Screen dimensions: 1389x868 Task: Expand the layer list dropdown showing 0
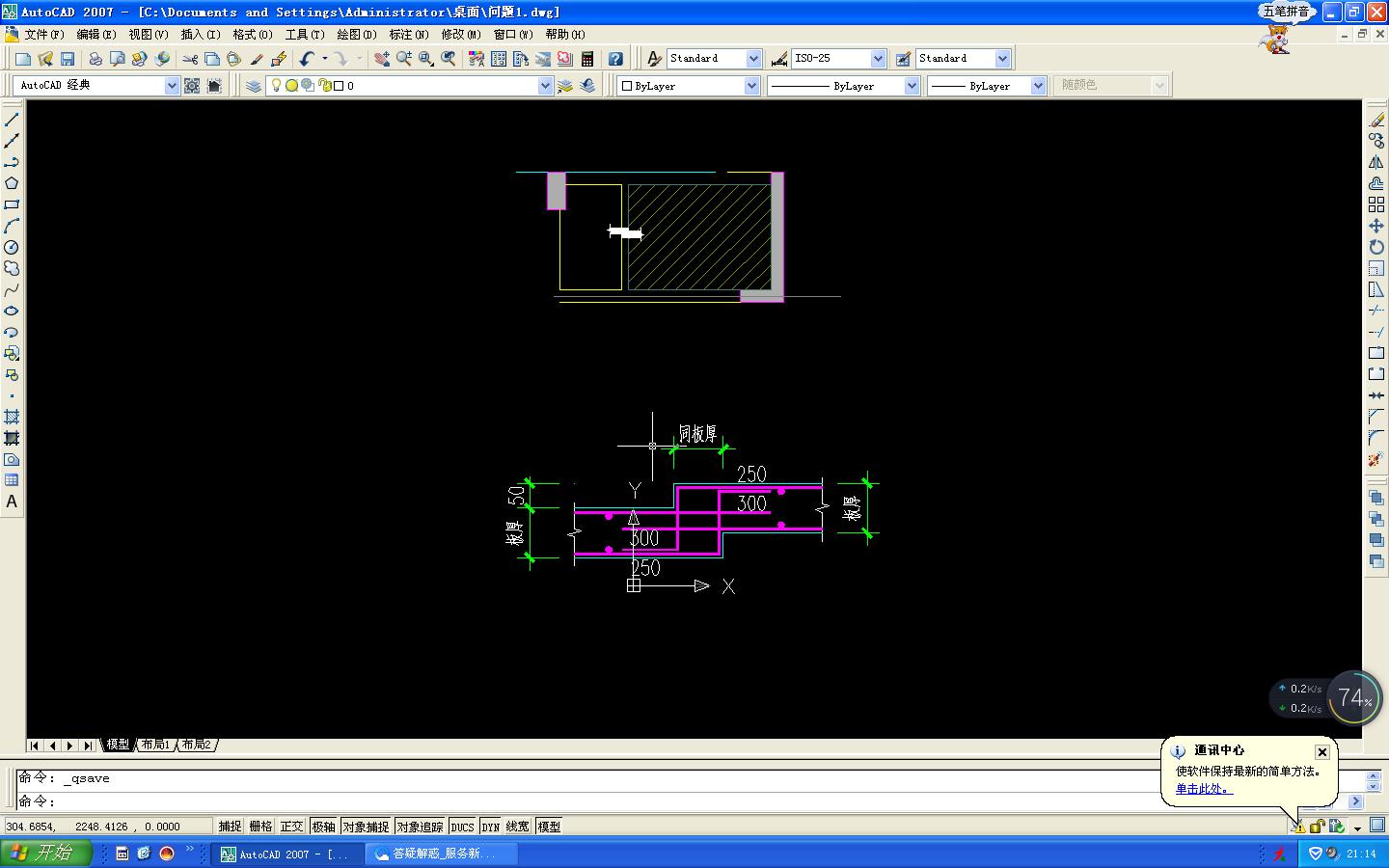pos(545,86)
